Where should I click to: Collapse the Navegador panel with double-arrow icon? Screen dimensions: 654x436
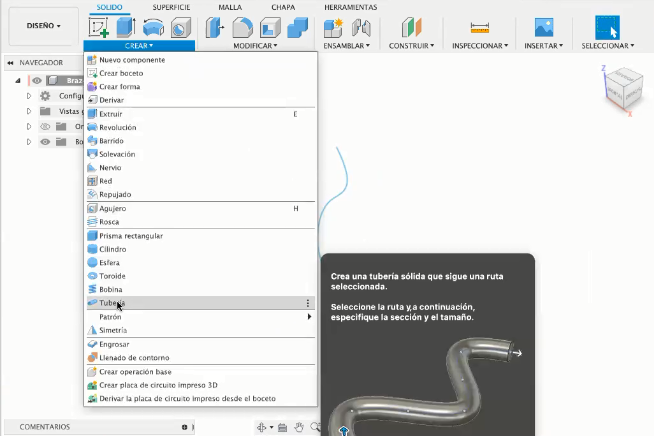click(10, 63)
